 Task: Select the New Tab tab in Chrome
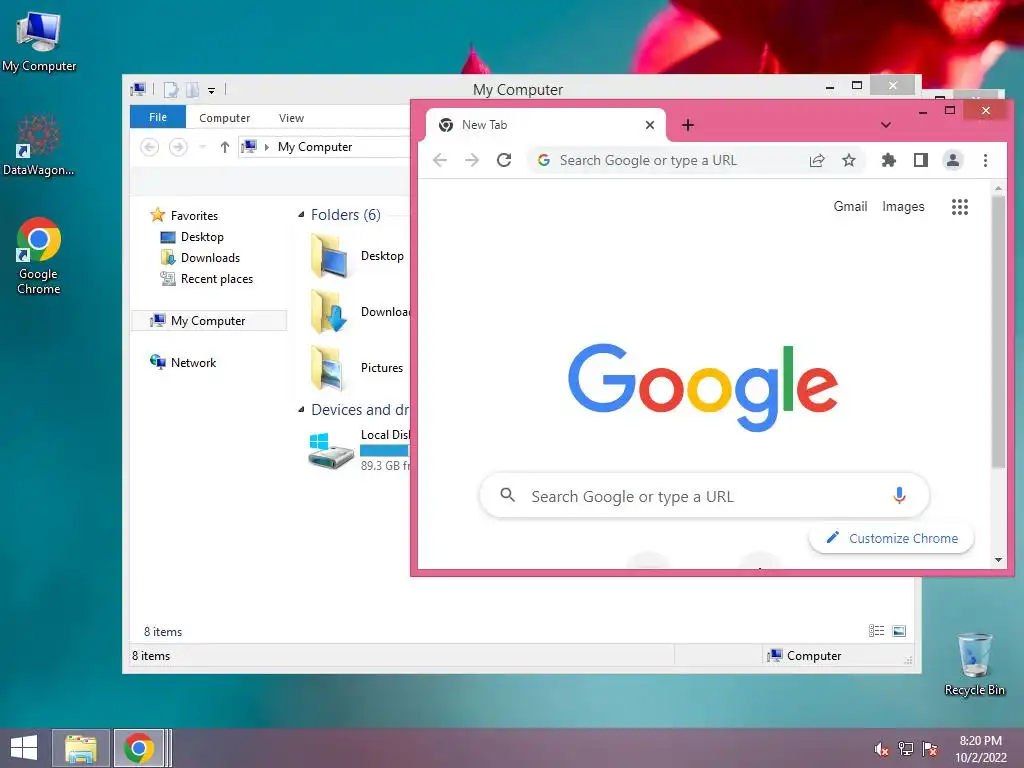coord(545,125)
